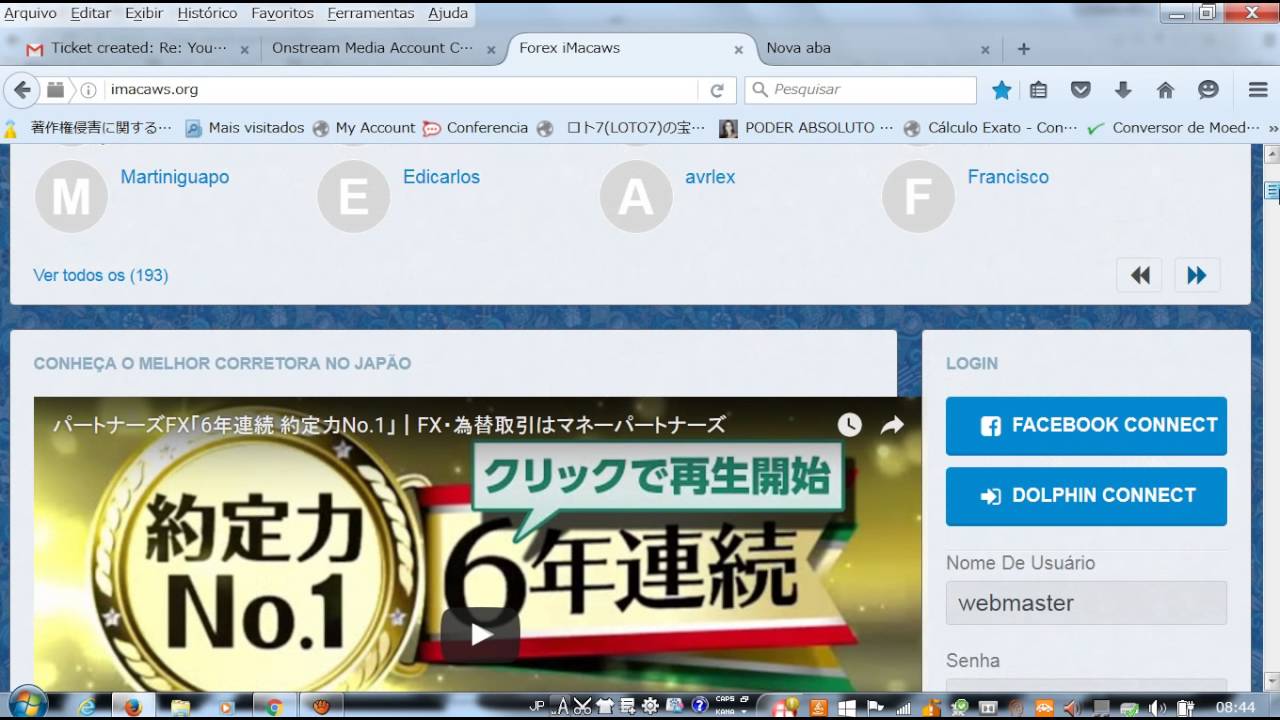1280x720 pixels.
Task: Show more bookmarks with the chevron overflow
Action: tap(1272, 128)
